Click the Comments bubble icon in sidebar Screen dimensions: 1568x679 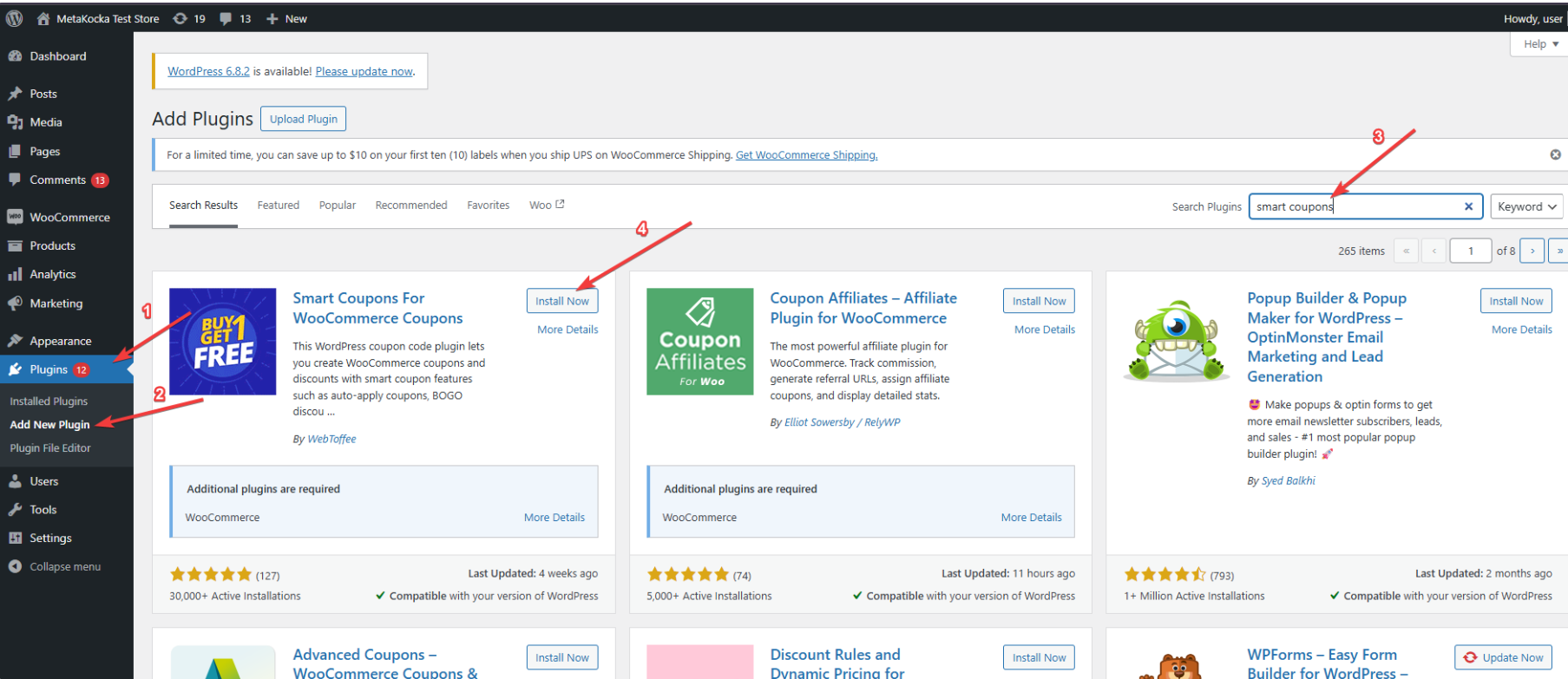[x=15, y=180]
